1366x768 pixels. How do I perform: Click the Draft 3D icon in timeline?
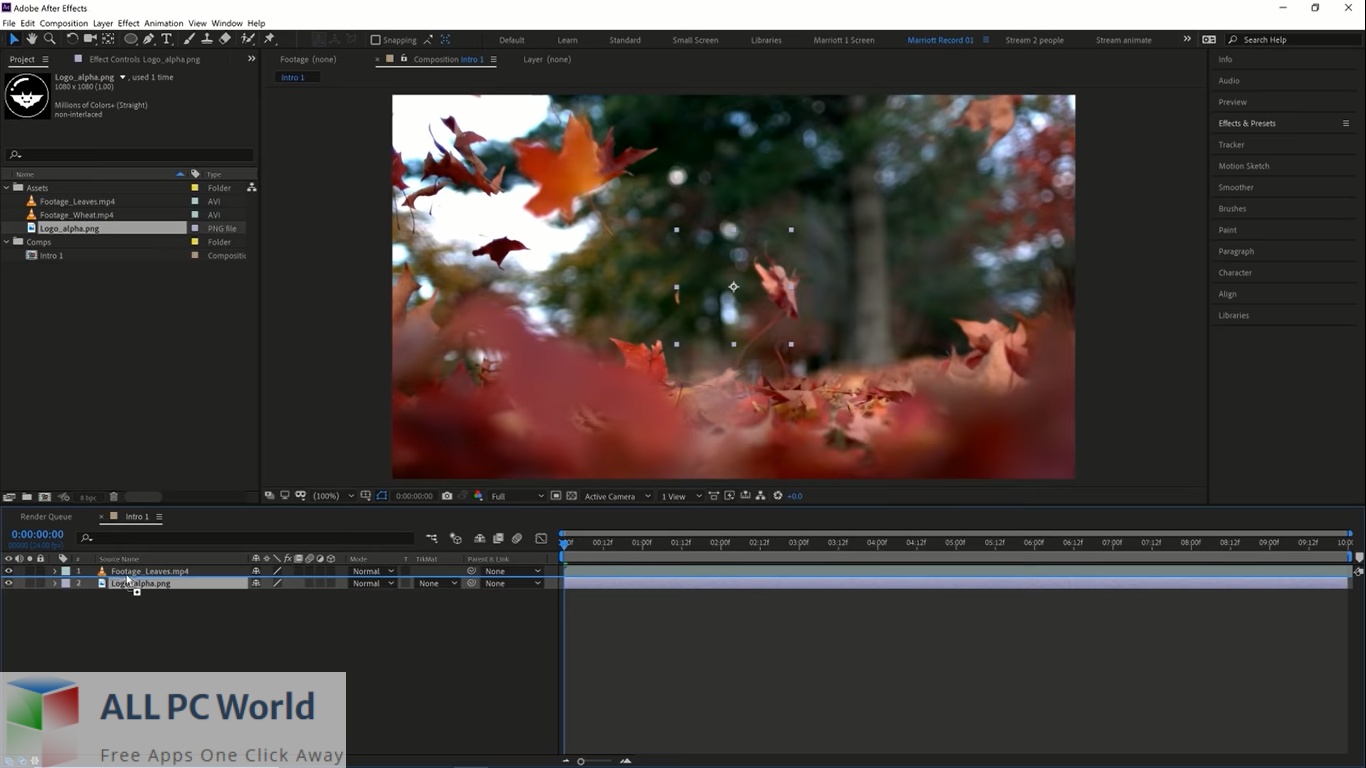(456, 538)
